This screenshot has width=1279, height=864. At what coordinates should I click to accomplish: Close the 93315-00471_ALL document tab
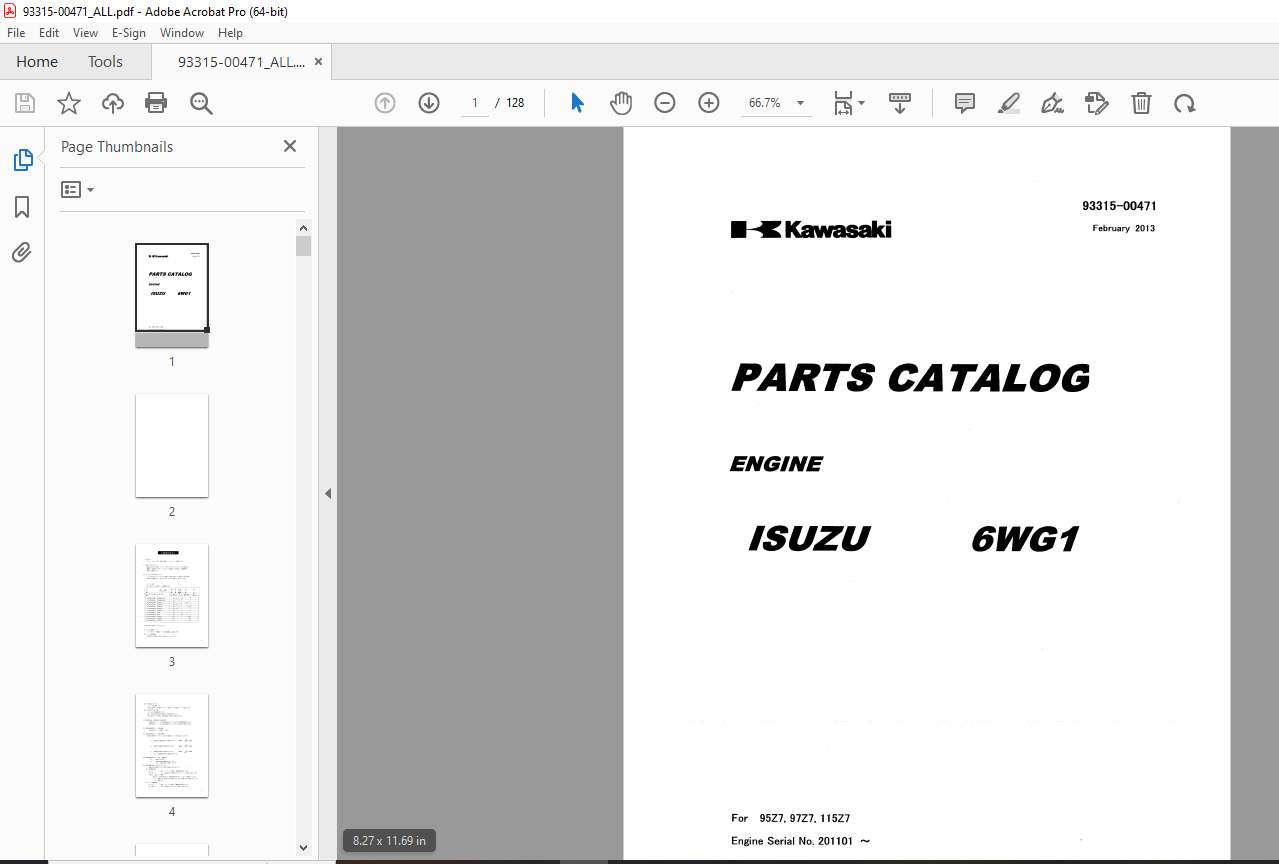tap(318, 62)
